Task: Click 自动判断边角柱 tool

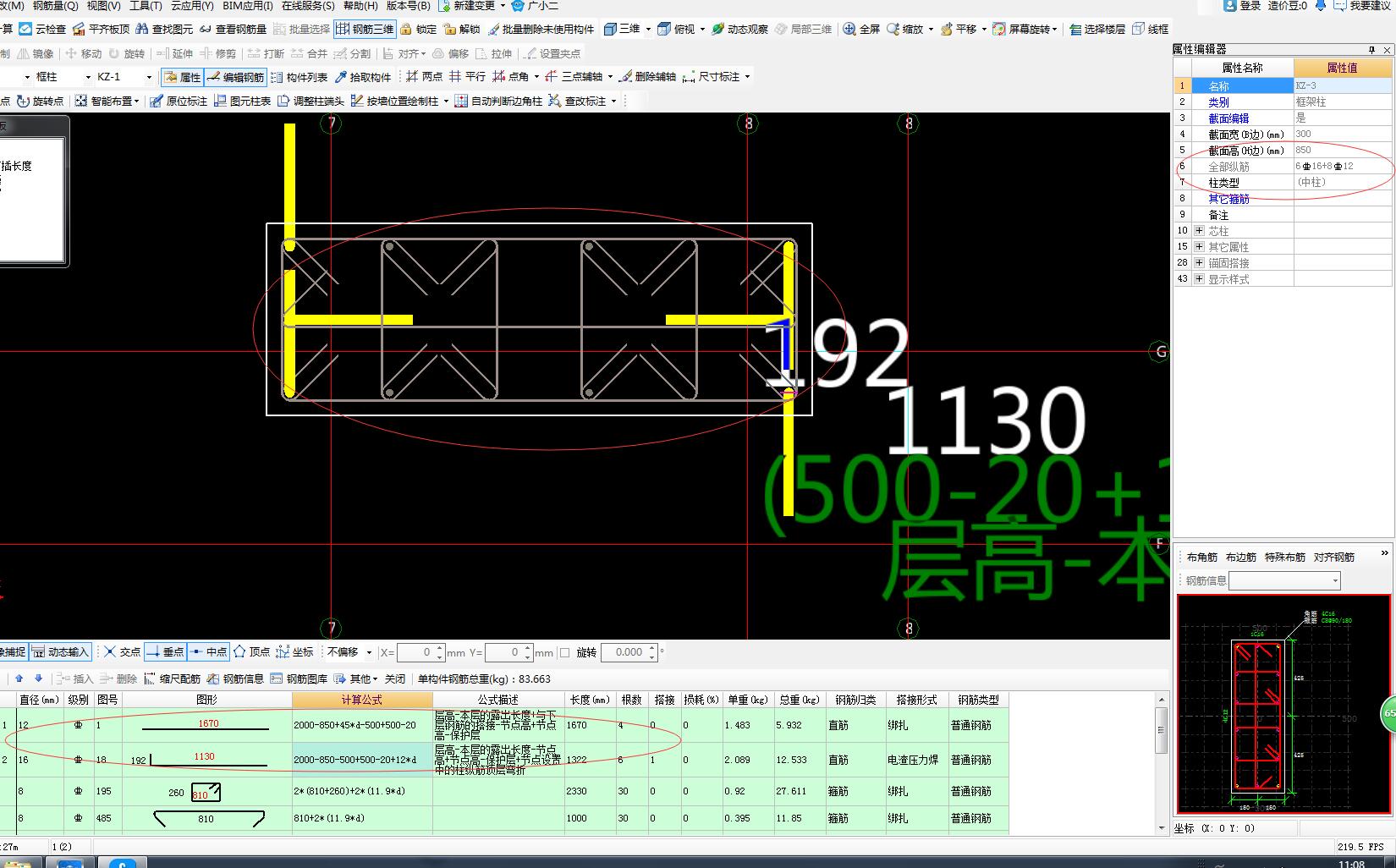Action: pos(498,101)
